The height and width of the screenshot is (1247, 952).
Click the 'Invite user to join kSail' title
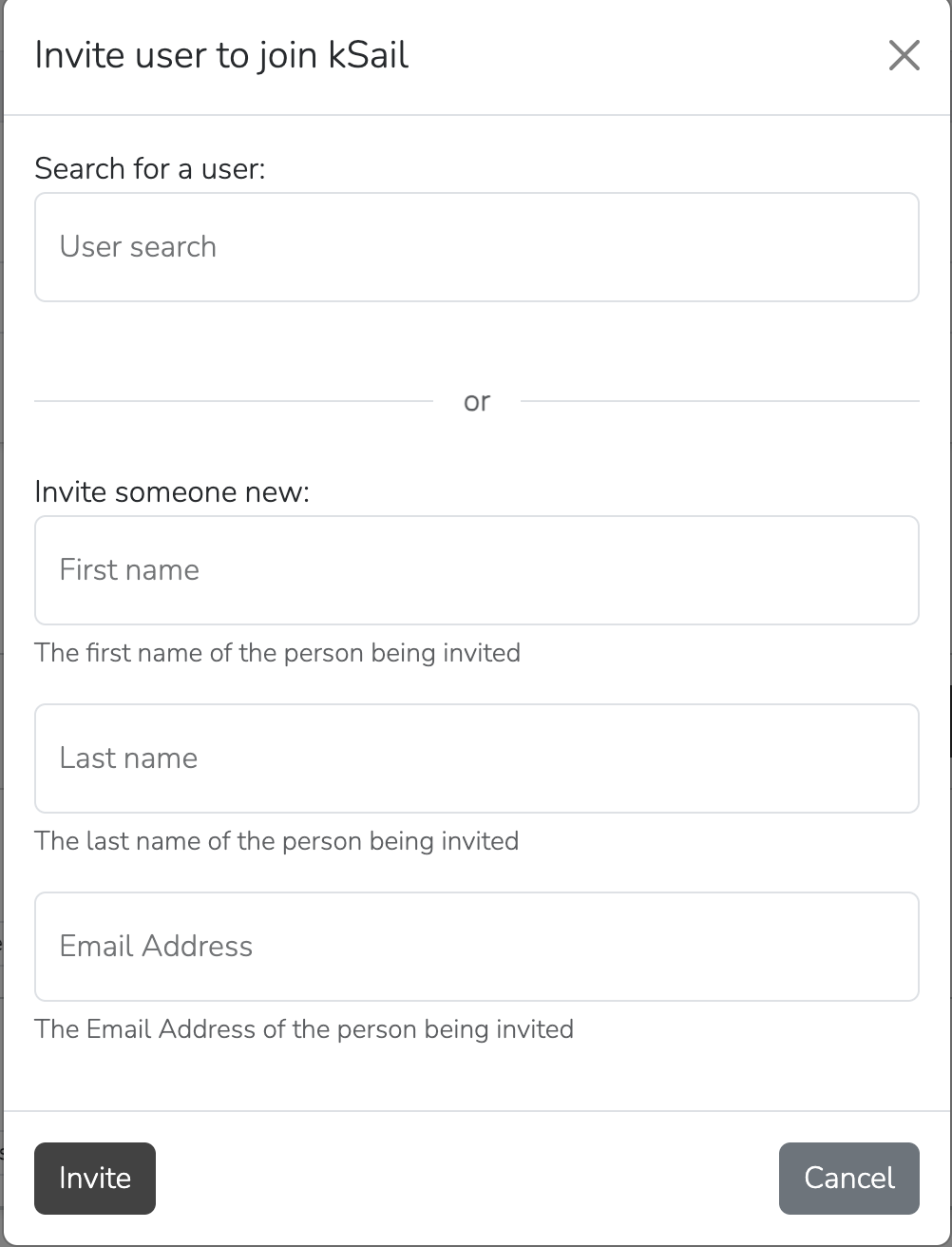221,55
